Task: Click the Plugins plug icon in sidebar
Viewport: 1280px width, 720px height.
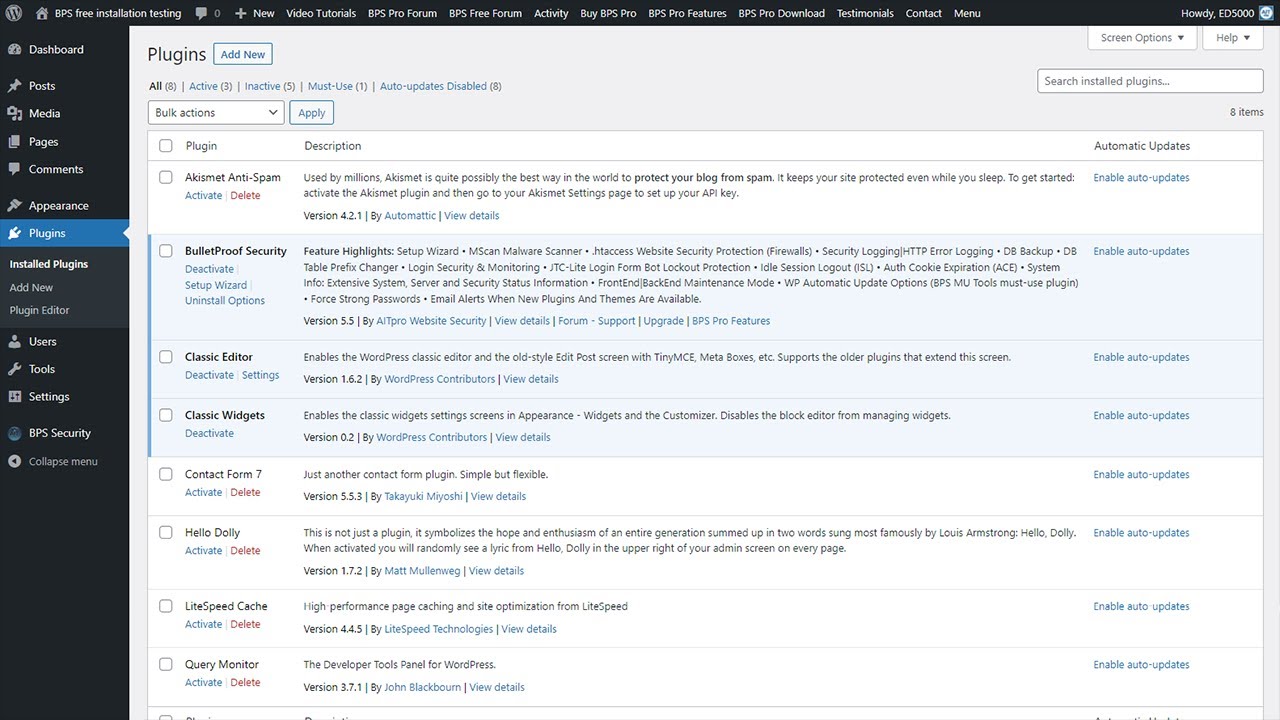Action: coord(14,233)
